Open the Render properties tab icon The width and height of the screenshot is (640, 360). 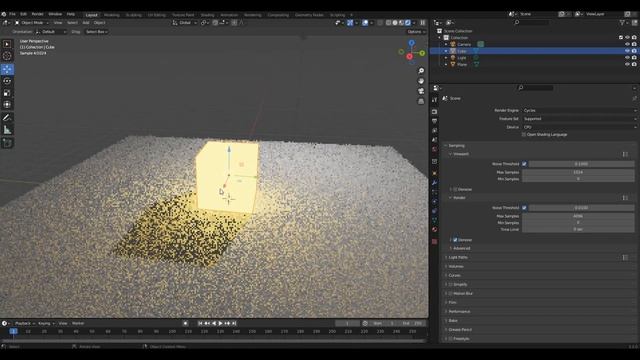coord(435,111)
